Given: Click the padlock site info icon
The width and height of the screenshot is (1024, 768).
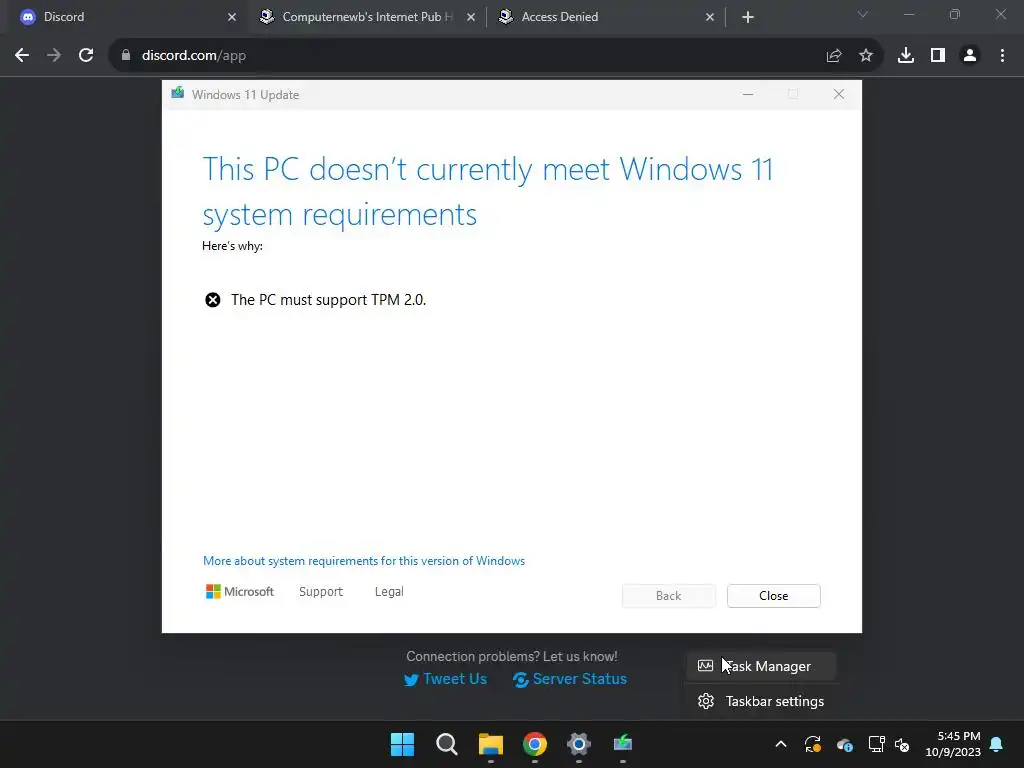Looking at the screenshot, I should tap(126, 56).
